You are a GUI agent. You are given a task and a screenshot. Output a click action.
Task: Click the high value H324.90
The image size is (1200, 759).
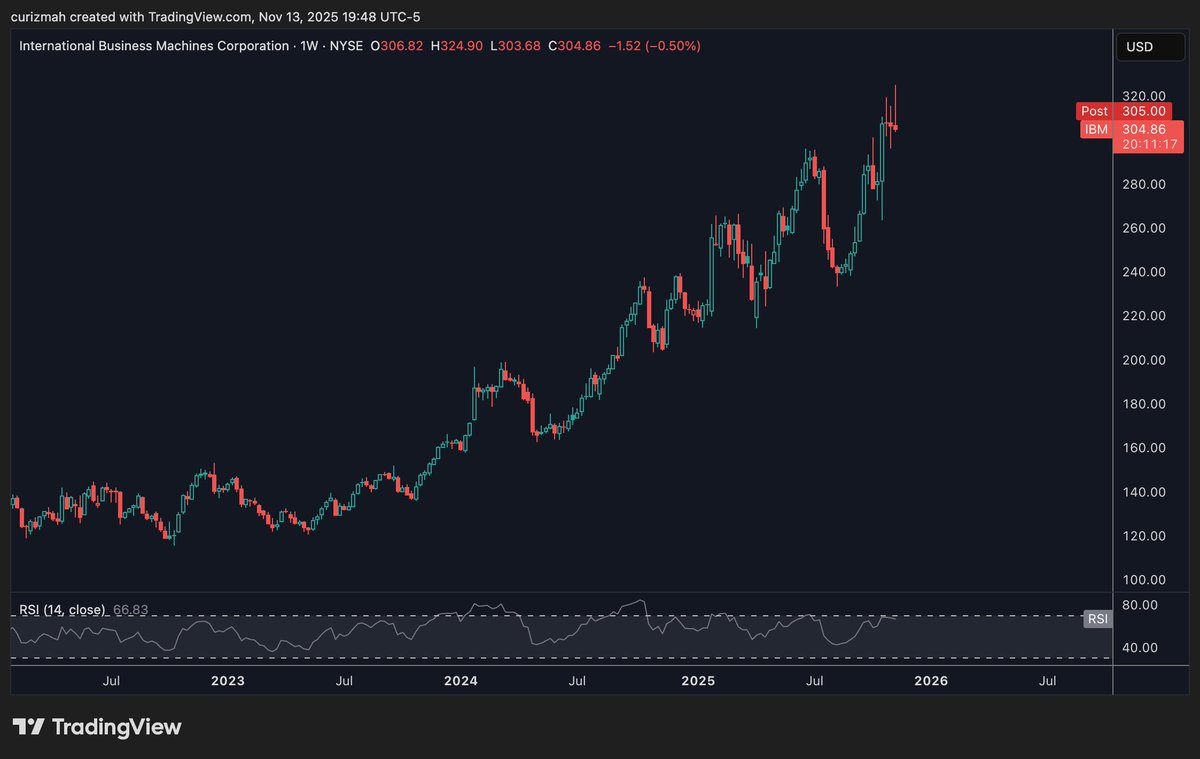pos(459,46)
